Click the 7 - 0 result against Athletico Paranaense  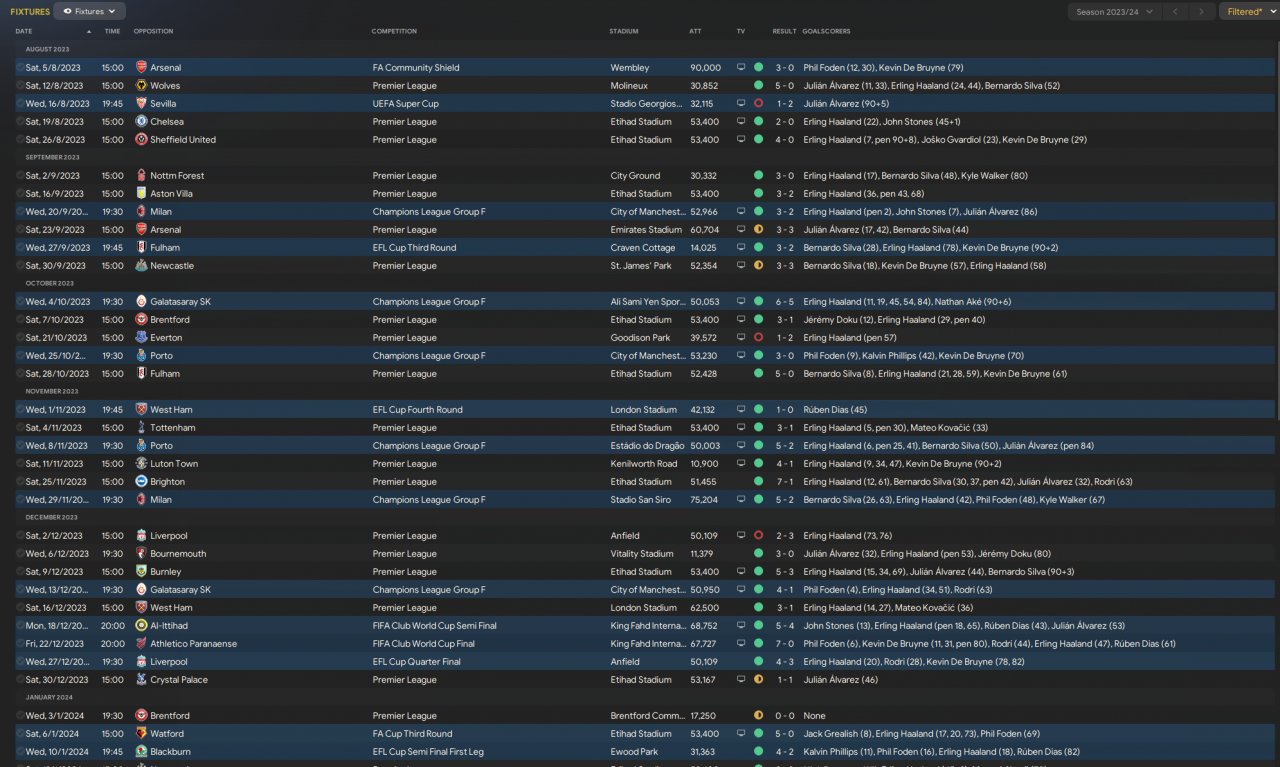tap(784, 644)
